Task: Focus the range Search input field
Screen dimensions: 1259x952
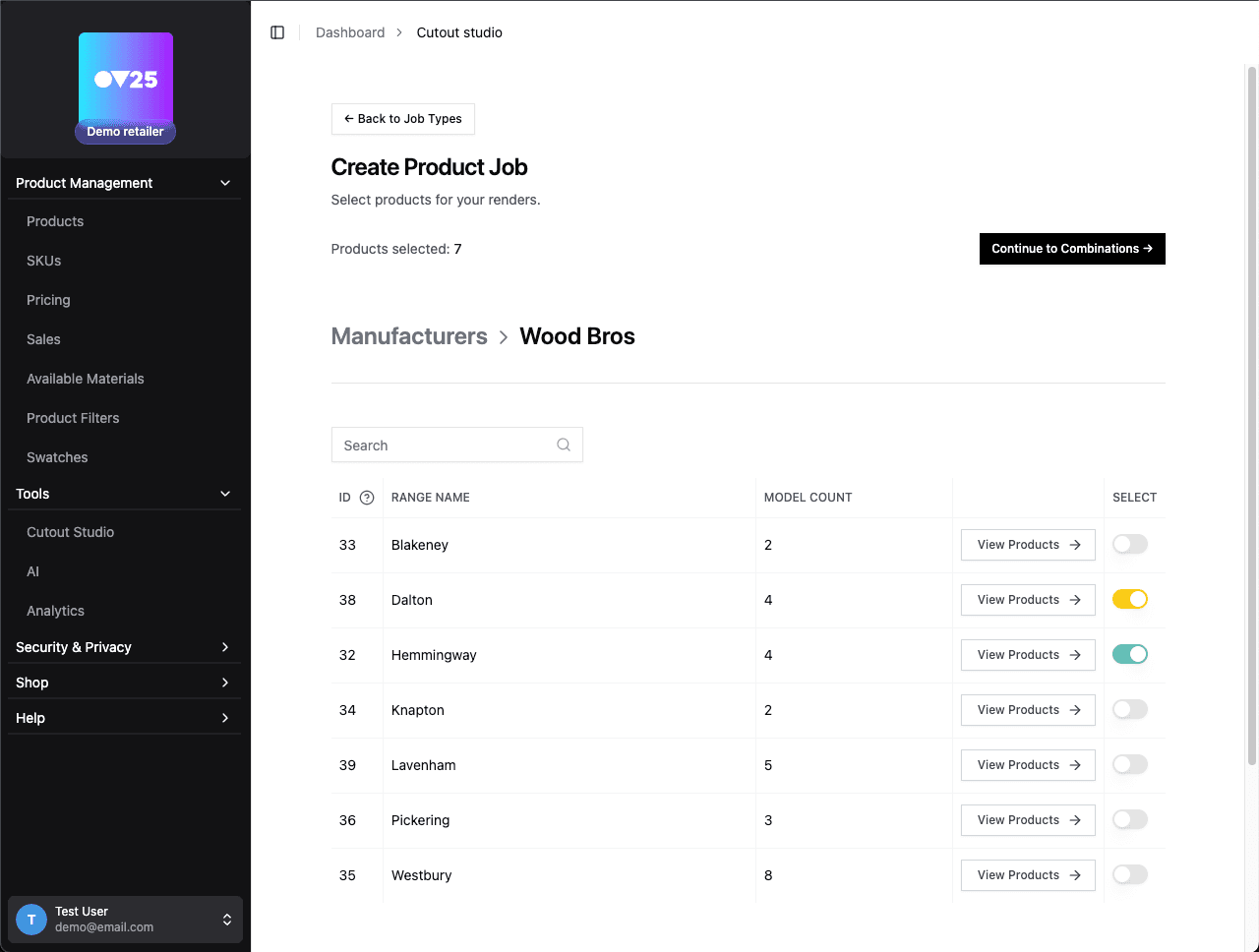Action: click(445, 446)
